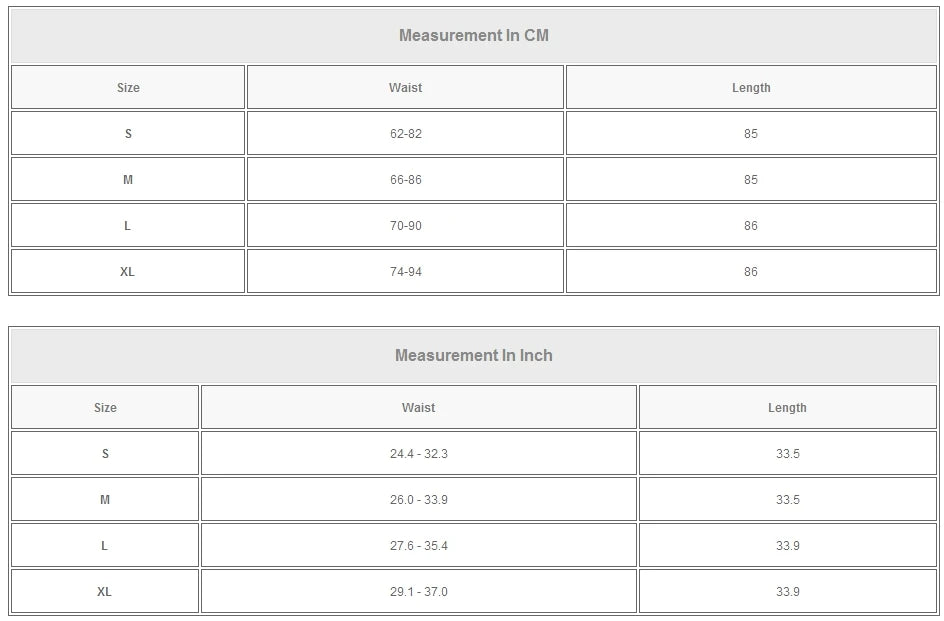Click the 26.0 - 33.9 waist value
Image resolution: width=944 pixels, height=621 pixels.
pyautogui.click(x=418, y=500)
